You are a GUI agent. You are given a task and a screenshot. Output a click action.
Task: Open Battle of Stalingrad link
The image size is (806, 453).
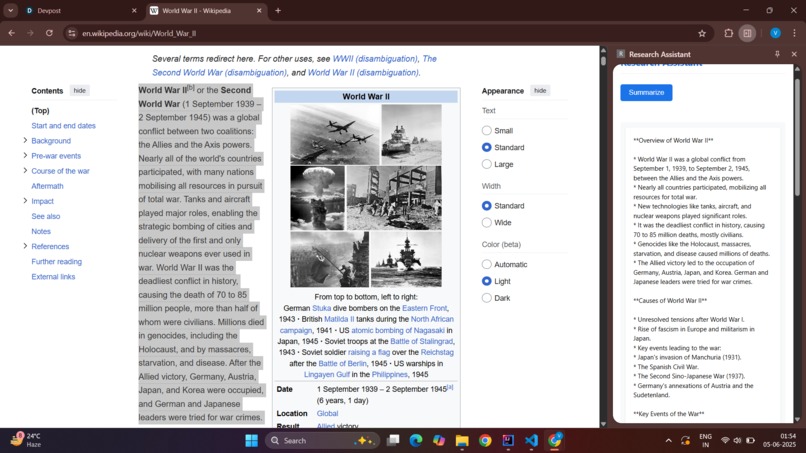[x=422, y=341]
